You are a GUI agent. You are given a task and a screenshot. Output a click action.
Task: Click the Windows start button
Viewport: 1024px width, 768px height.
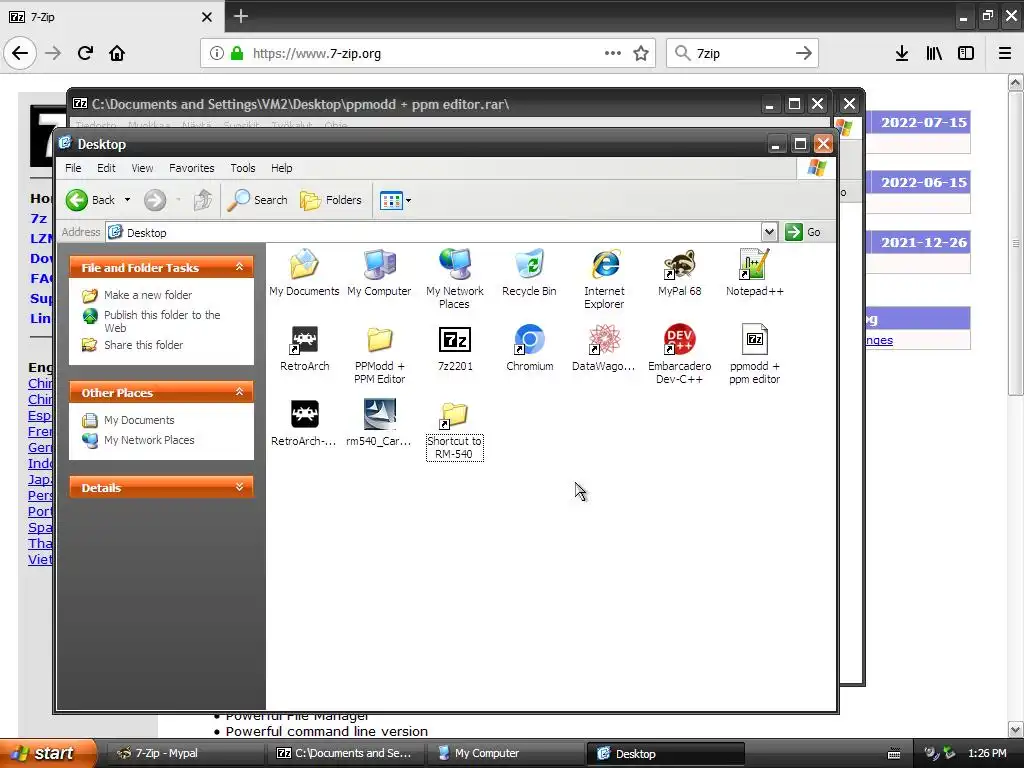coord(48,753)
